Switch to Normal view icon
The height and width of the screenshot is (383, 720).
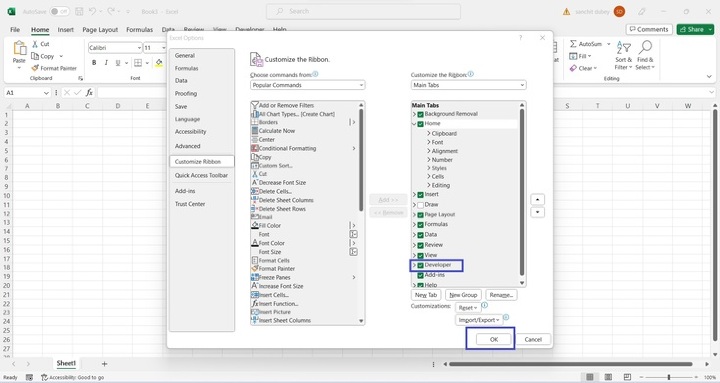[x=590, y=377]
